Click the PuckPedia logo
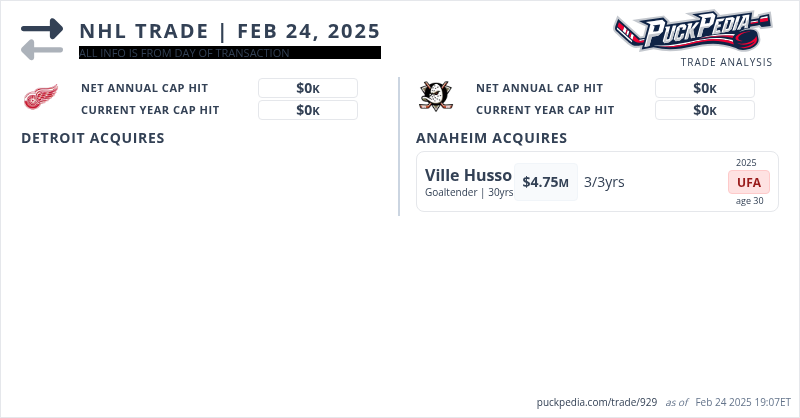 coord(692,32)
